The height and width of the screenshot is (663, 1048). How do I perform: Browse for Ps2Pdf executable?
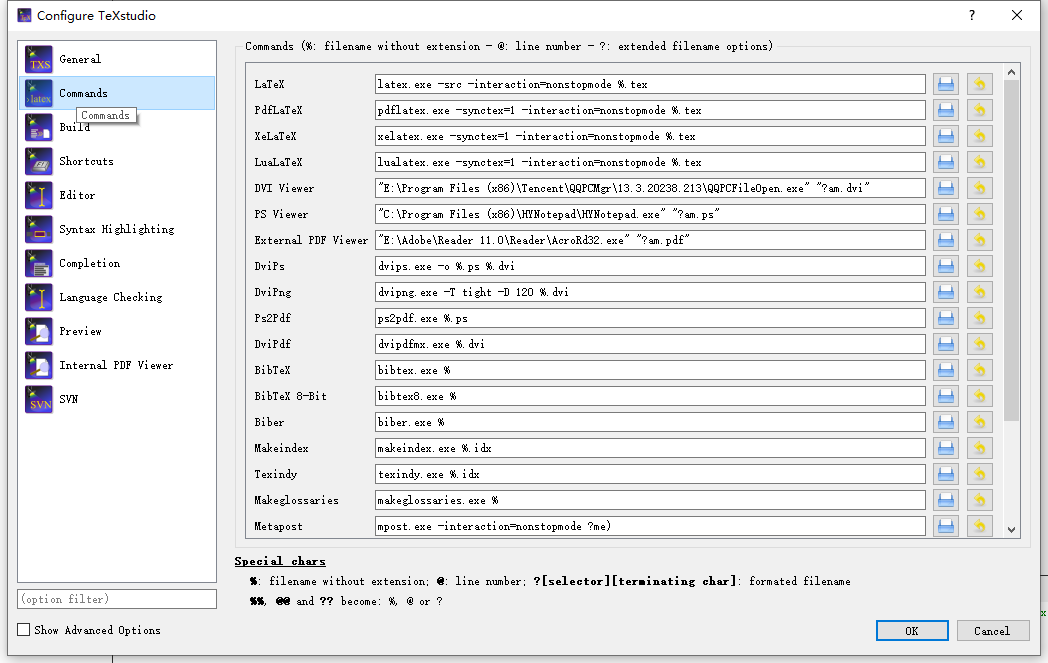(x=946, y=318)
